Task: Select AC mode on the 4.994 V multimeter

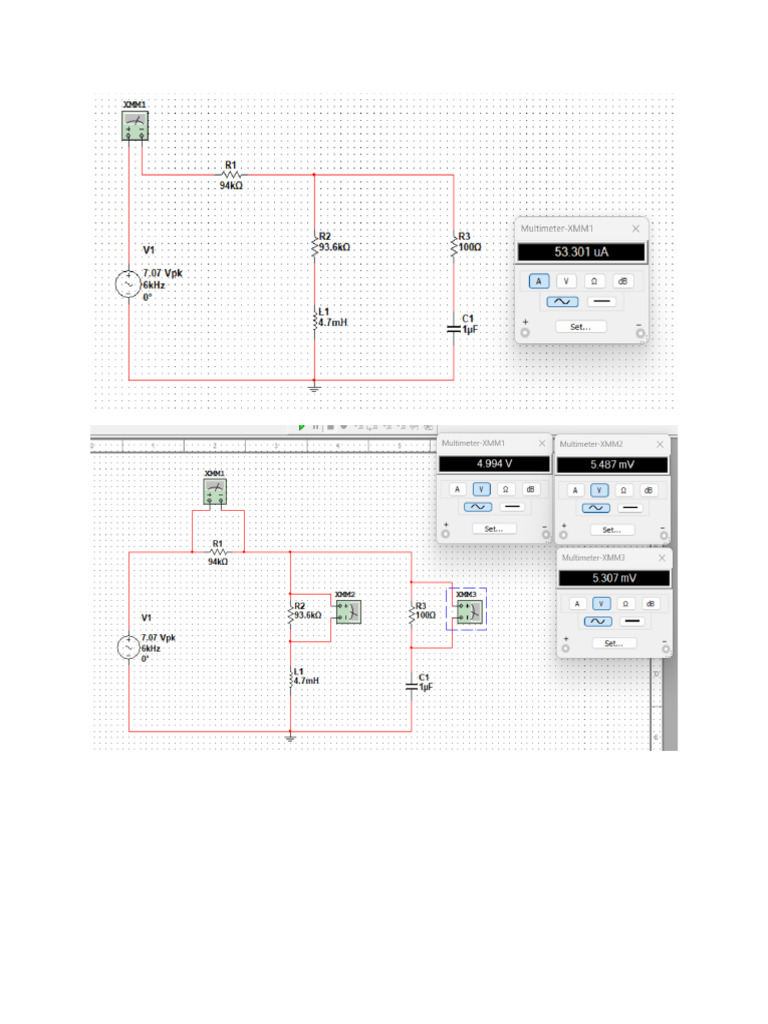Action: click(478, 507)
